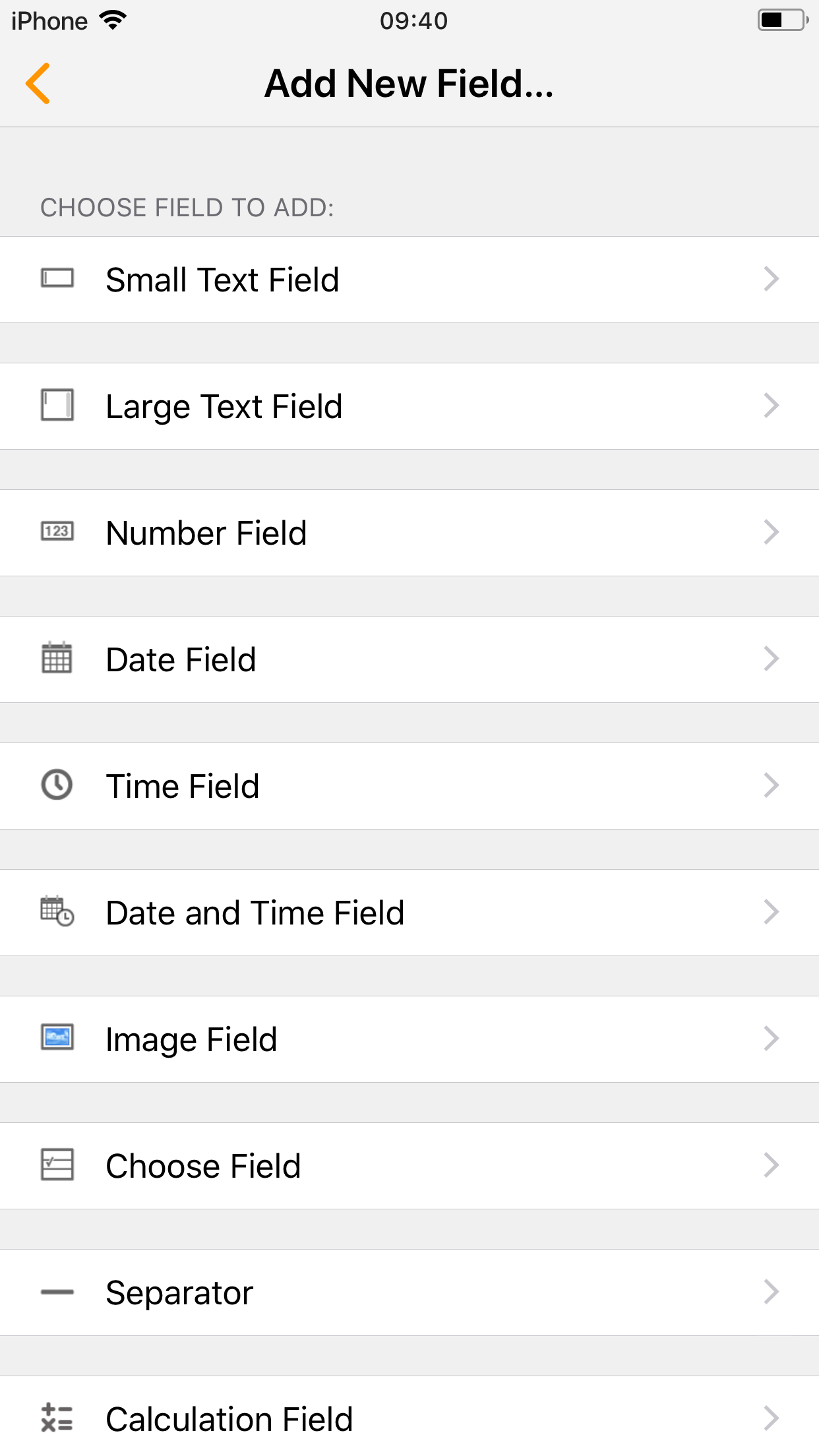Click the Date Field calendar icon

pyautogui.click(x=57, y=658)
